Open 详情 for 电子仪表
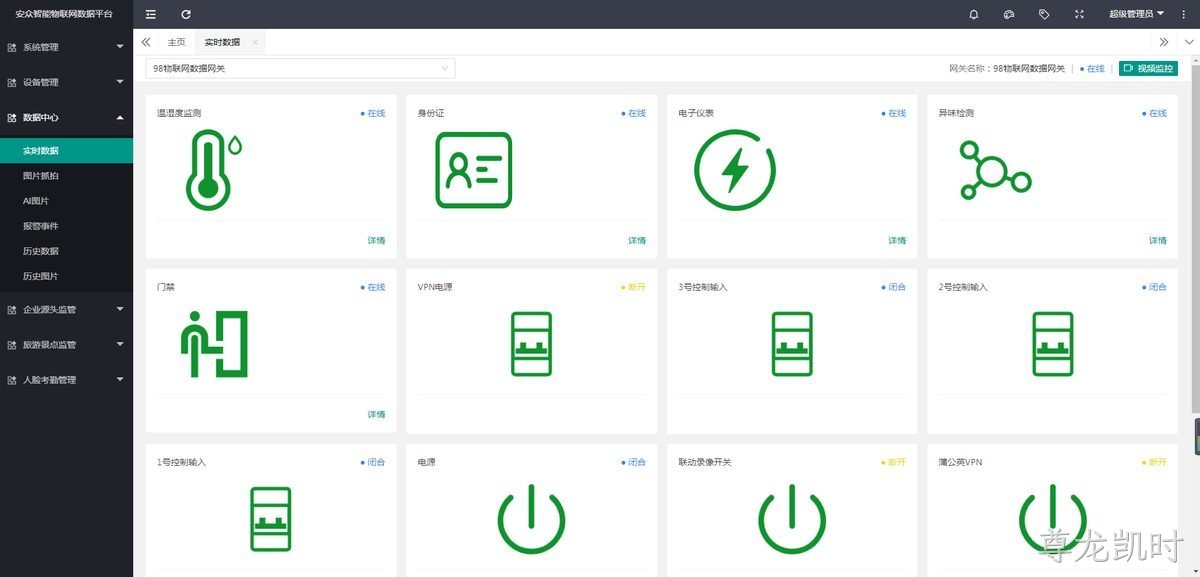 point(897,240)
